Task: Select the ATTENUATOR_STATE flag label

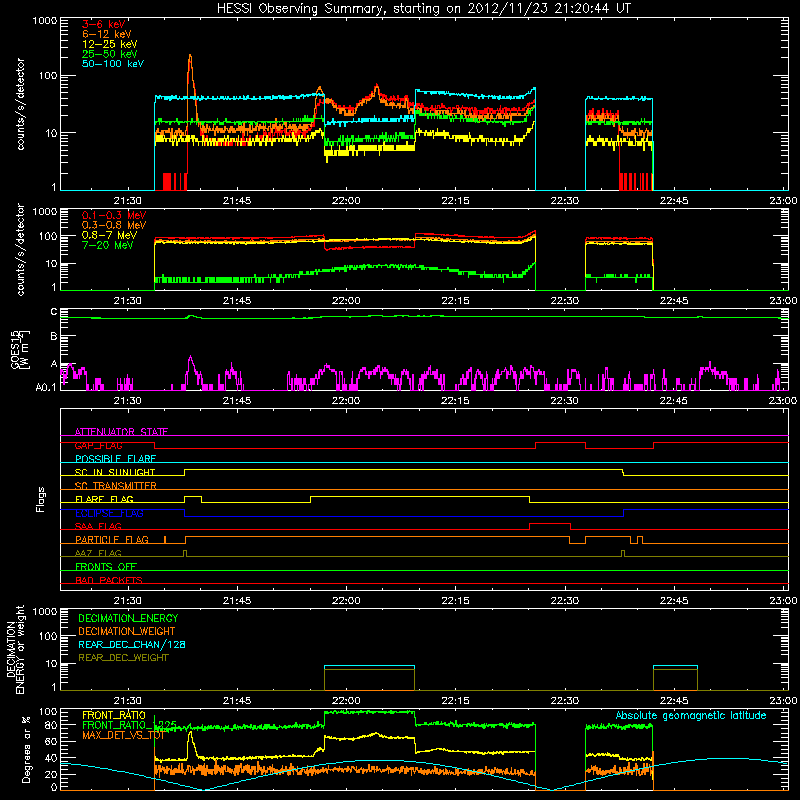Action: [x=121, y=432]
